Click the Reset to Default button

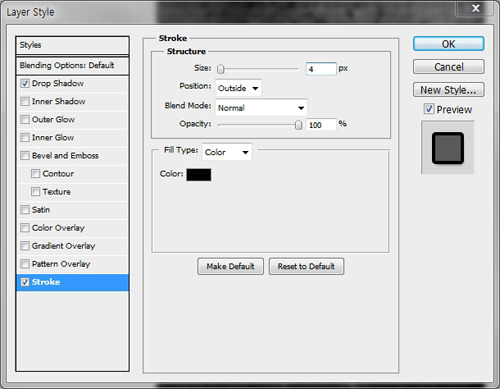click(x=306, y=266)
